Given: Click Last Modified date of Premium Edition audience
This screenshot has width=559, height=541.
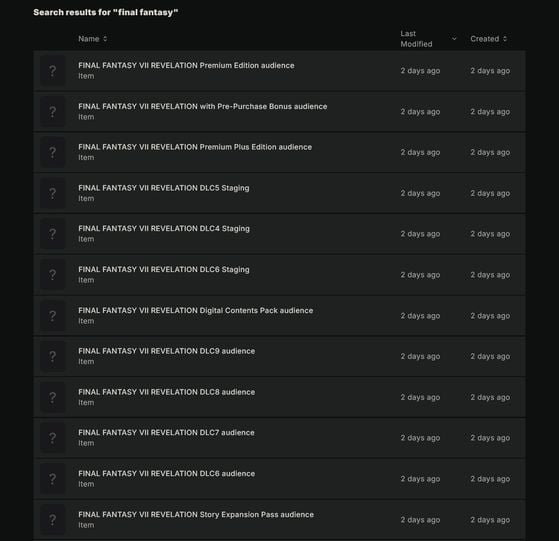Looking at the screenshot, I should (420, 71).
